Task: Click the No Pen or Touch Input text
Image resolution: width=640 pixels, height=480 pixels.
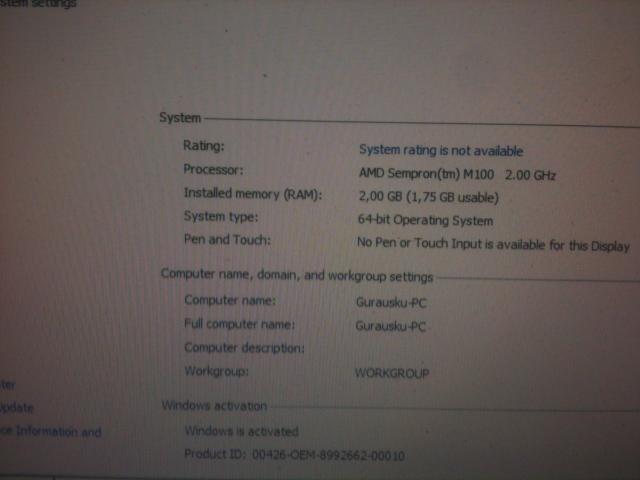Action: tap(493, 244)
